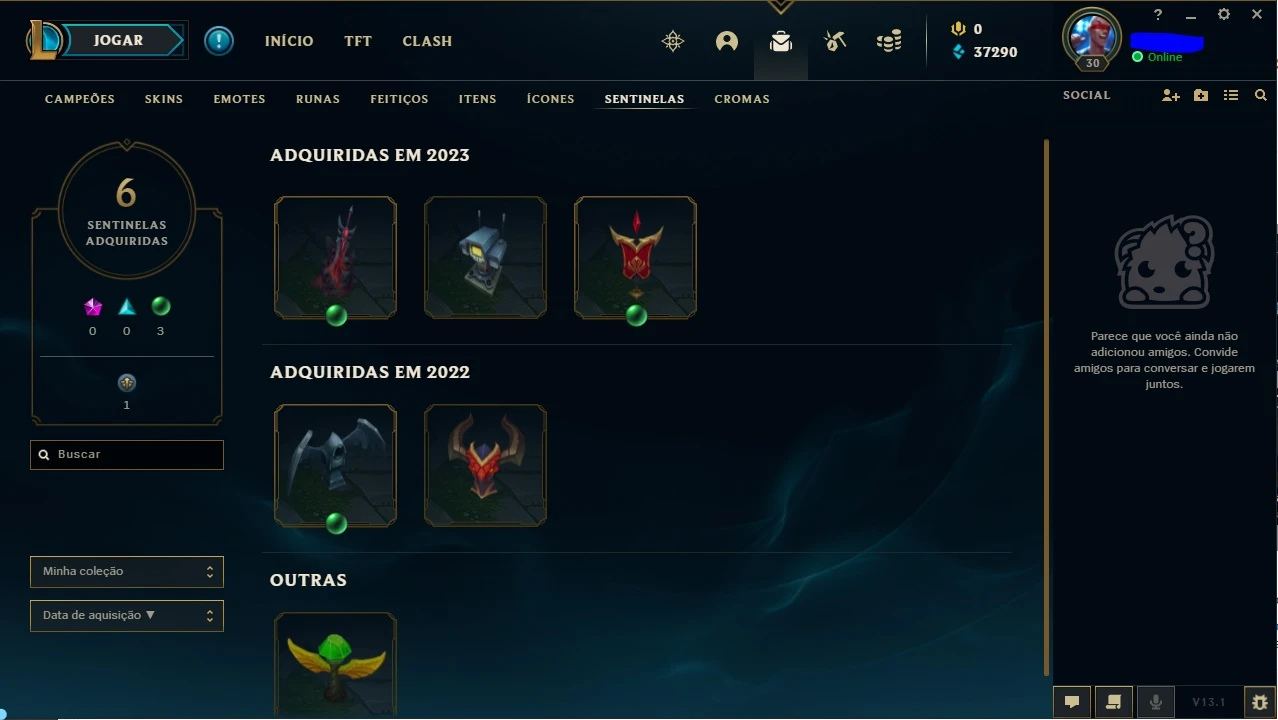Toggle the friends list view options icon
1278x720 pixels.
[x=1231, y=95]
